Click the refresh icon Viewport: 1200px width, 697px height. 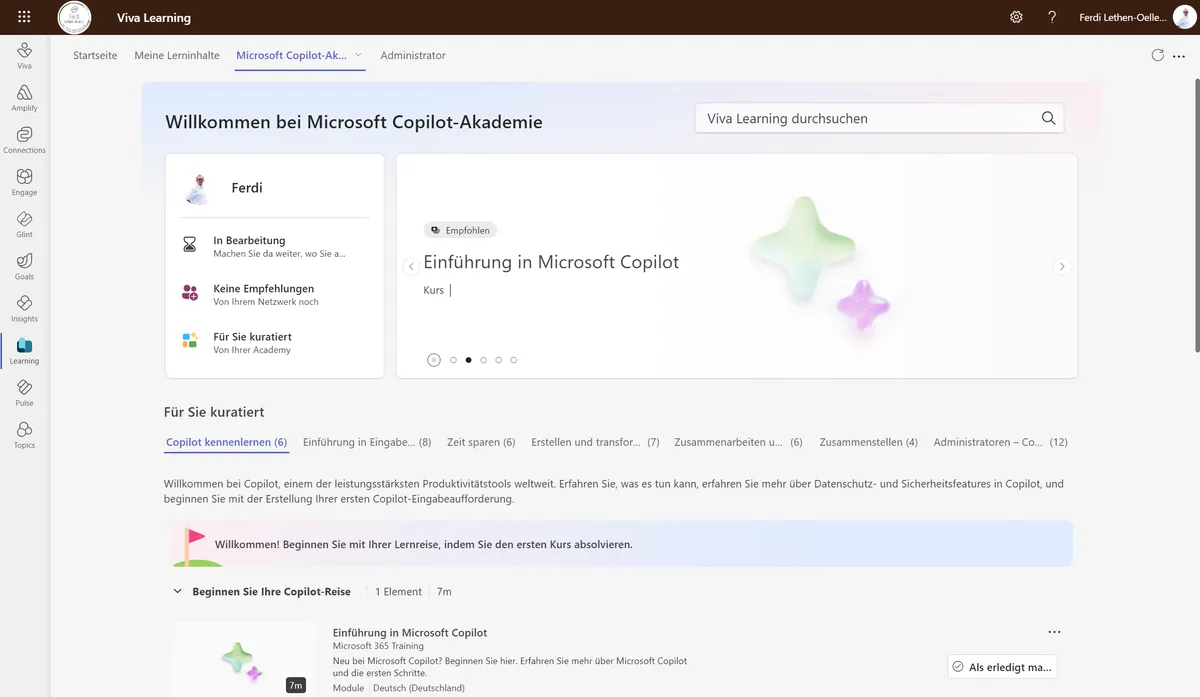pos(1158,55)
